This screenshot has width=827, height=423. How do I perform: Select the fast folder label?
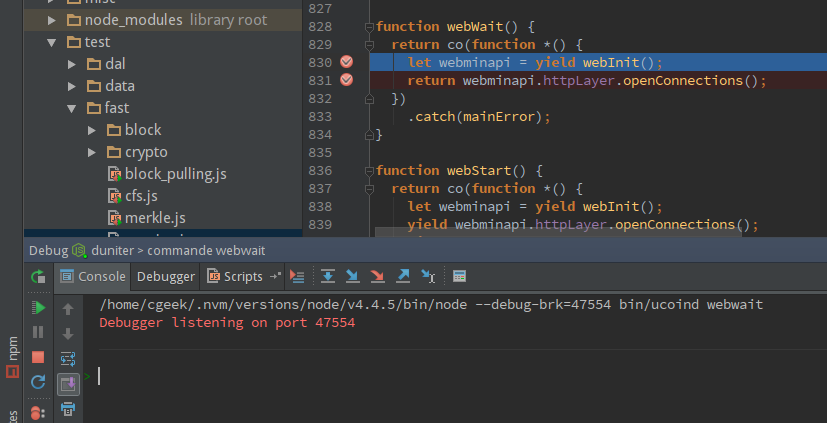click(x=117, y=109)
